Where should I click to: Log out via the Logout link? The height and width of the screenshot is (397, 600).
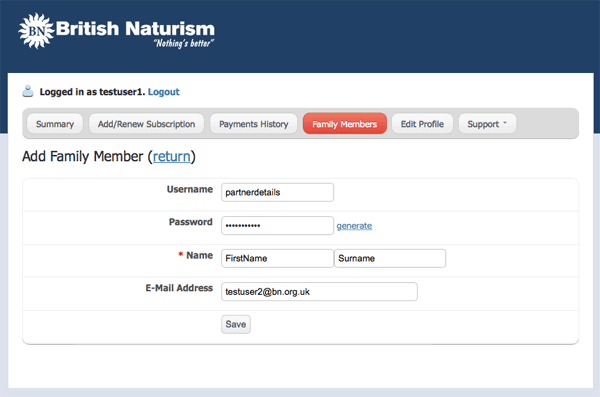point(163,92)
